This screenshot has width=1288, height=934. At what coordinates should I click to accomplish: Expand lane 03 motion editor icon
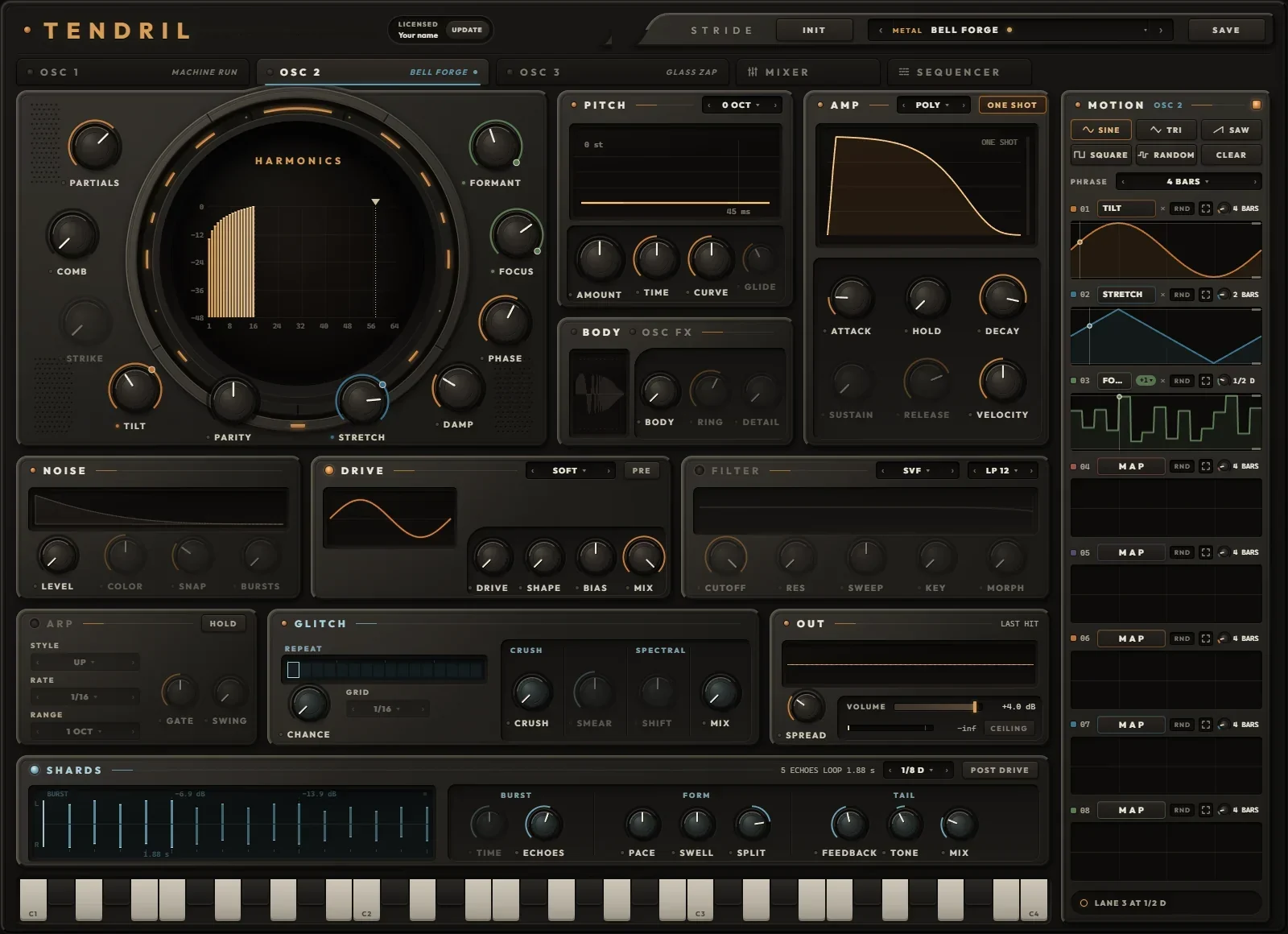point(1205,381)
